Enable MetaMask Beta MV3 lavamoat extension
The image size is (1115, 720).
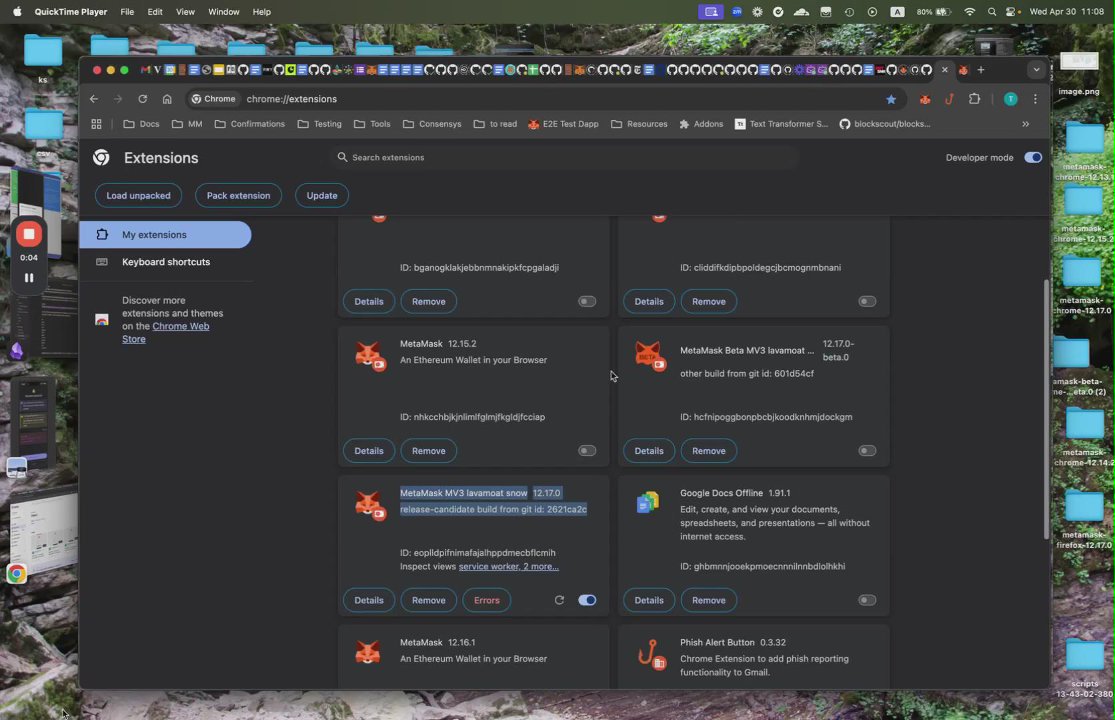(x=867, y=451)
